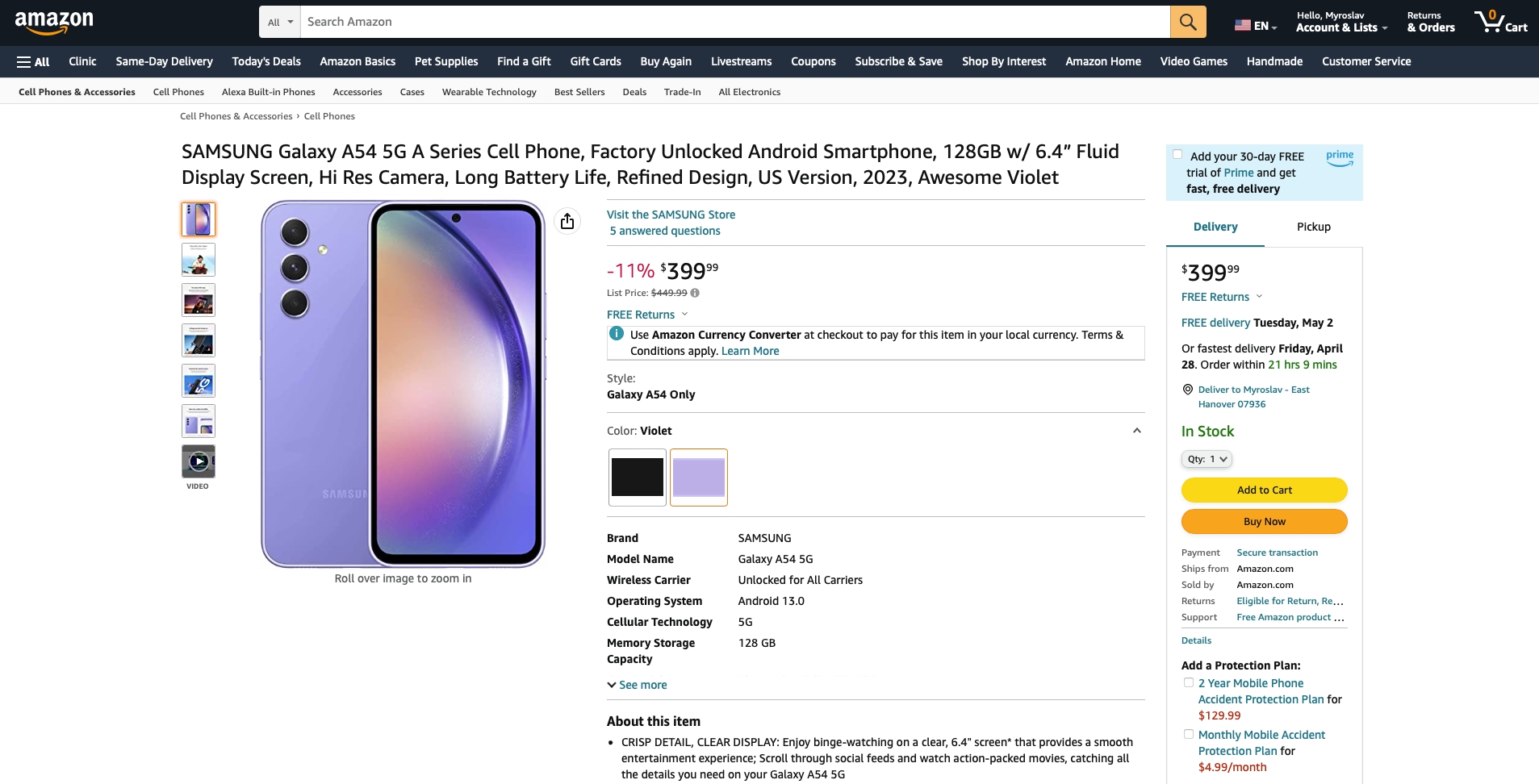Check the 30-day FREE Prime trial box
The height and width of the screenshot is (784, 1539).
[x=1177, y=155]
